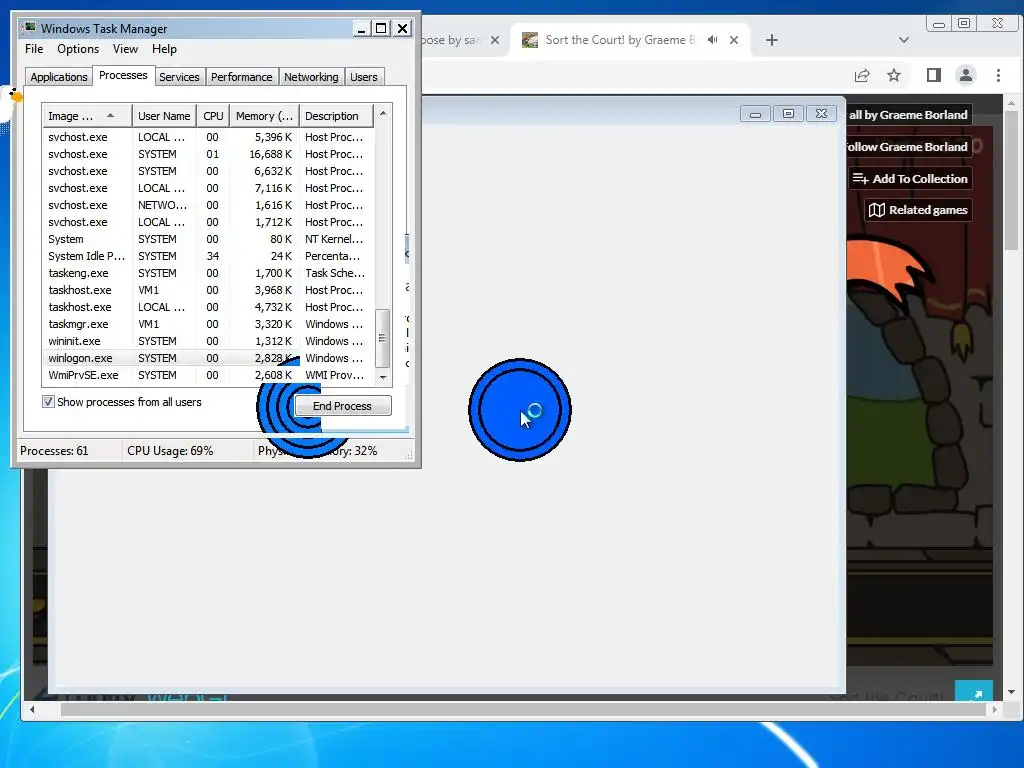Viewport: 1024px width, 768px height.
Task: Select svchost.exe row using 16,688 K
Action: click(208, 154)
